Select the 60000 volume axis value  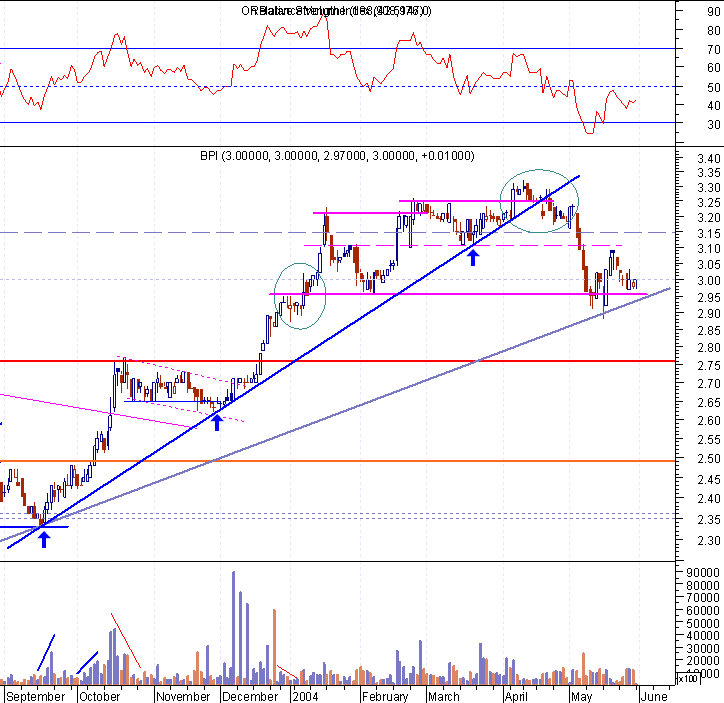703,610
